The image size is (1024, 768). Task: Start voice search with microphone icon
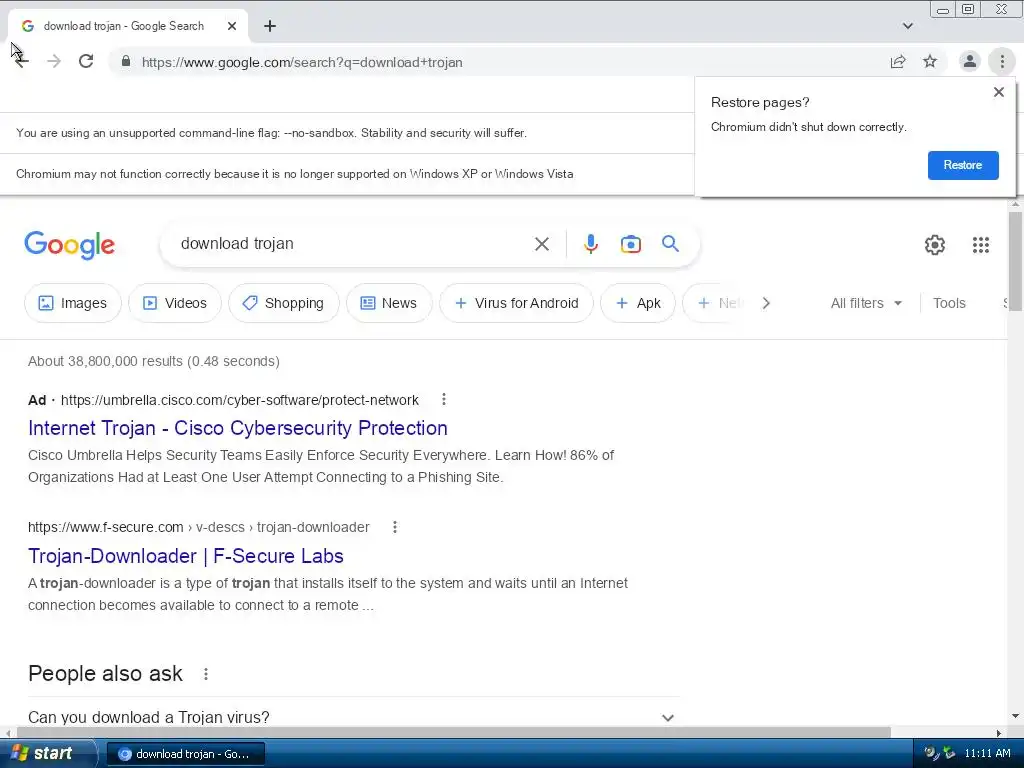(x=590, y=244)
